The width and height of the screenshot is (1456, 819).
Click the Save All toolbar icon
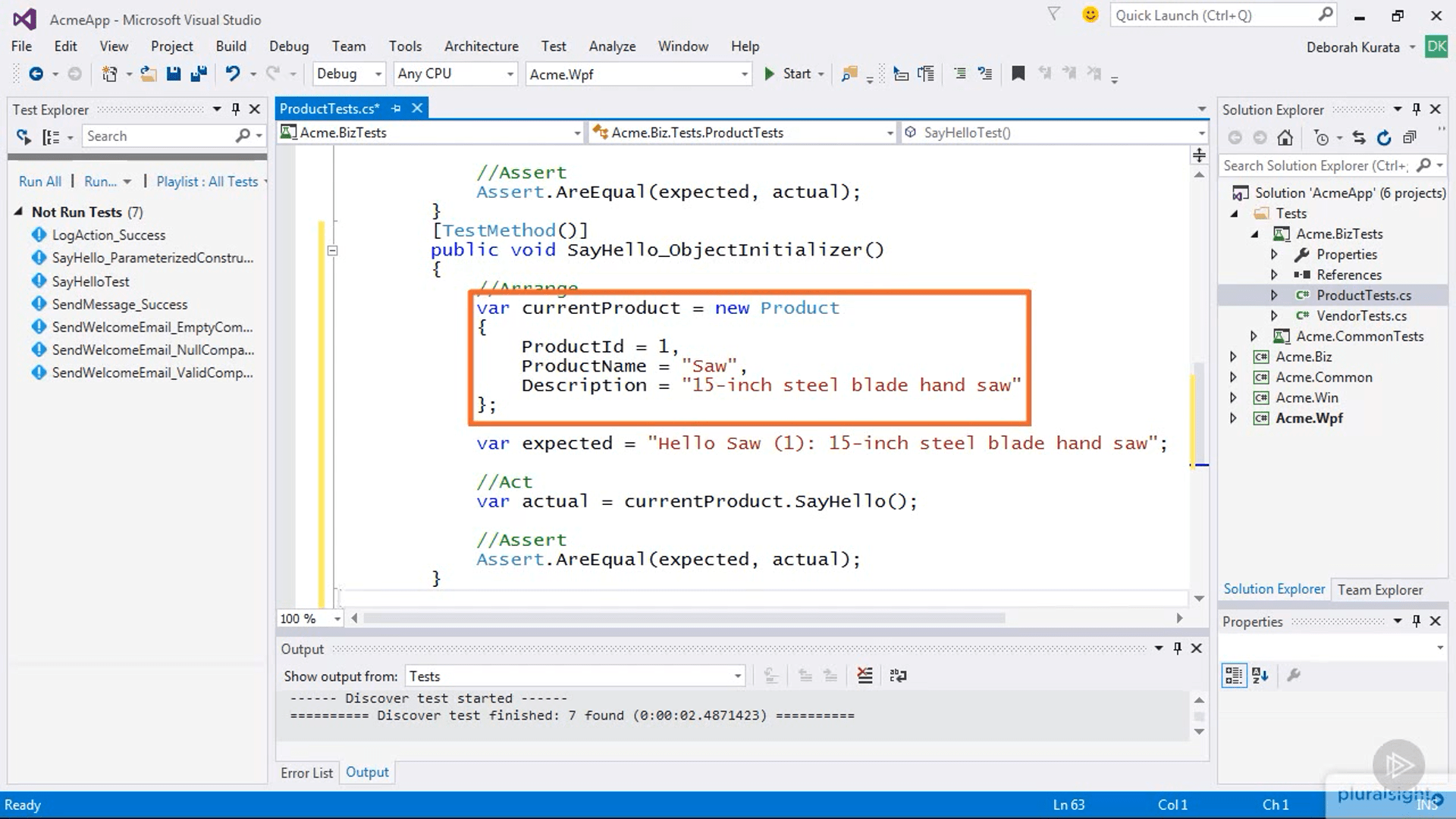[199, 74]
